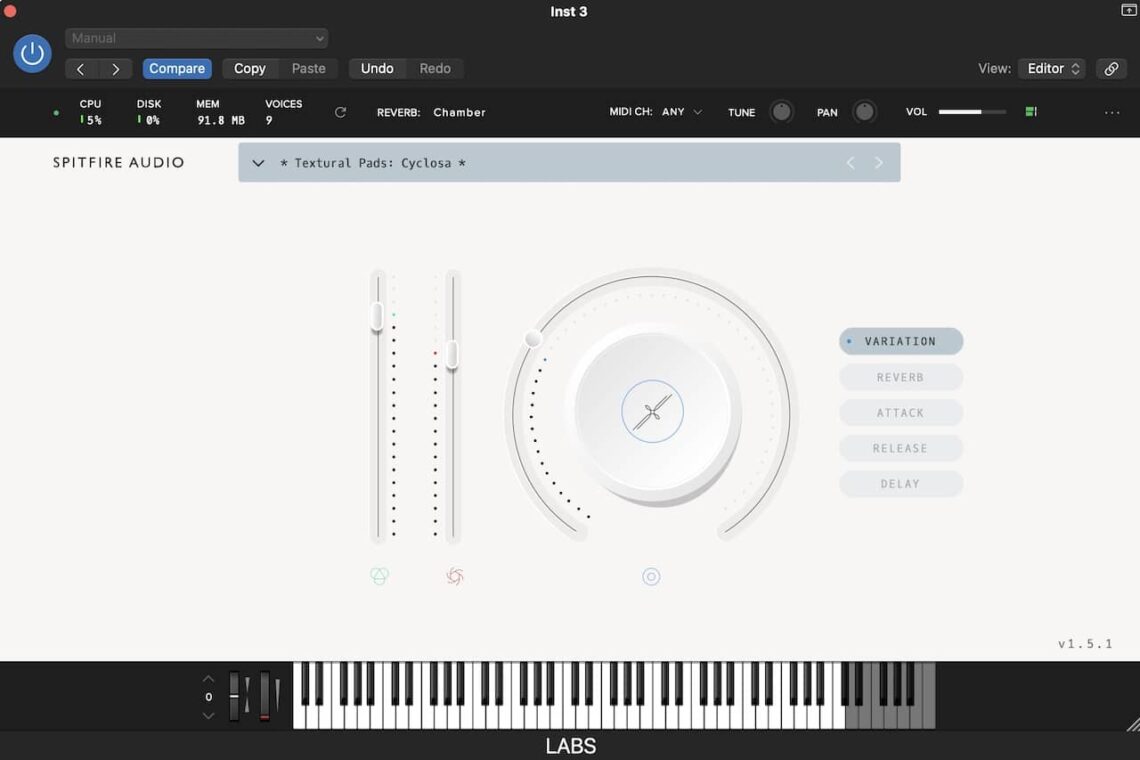1140x760 pixels.
Task: Click the blue circle icon below the knob
Action: (651, 576)
